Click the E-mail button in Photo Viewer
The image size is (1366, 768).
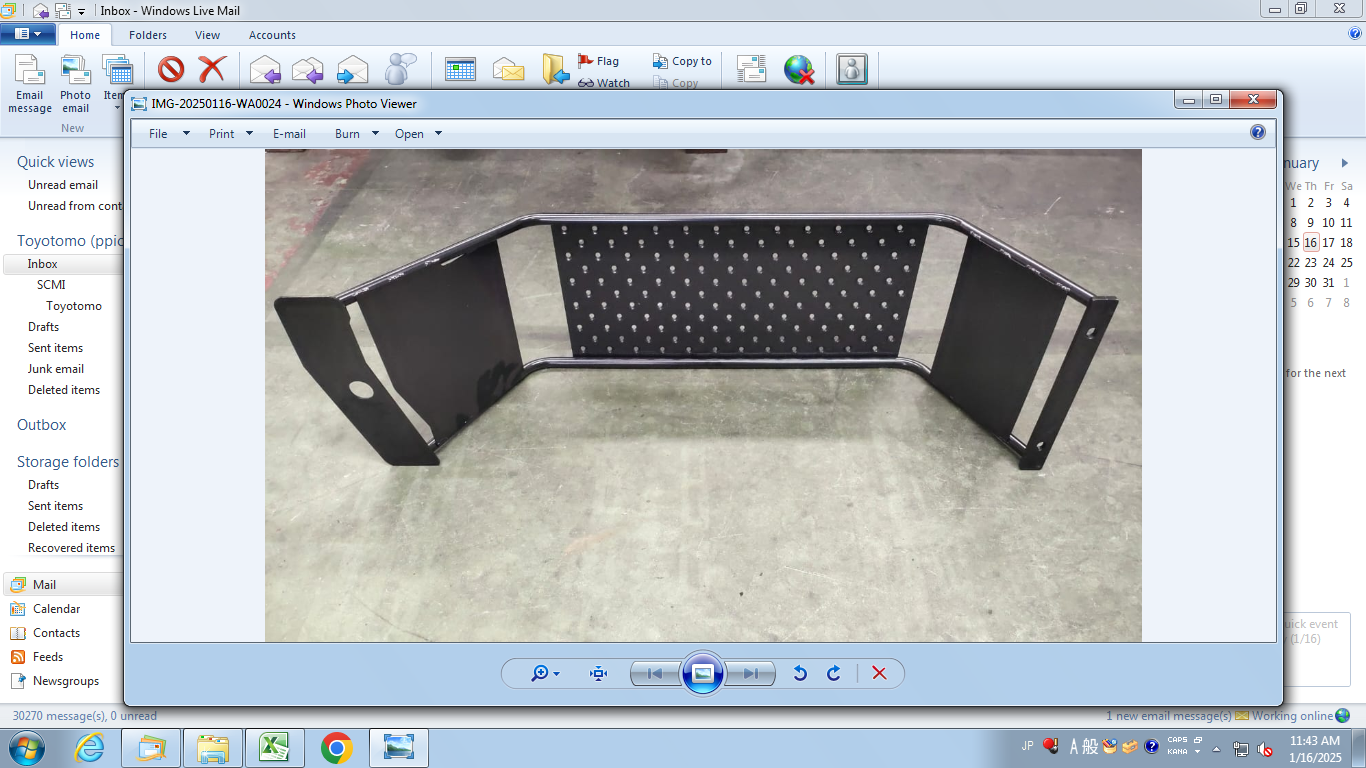pyautogui.click(x=290, y=133)
